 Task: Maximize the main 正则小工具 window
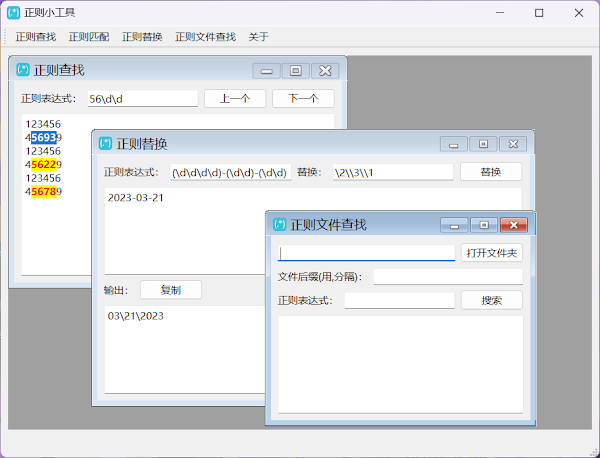click(539, 13)
